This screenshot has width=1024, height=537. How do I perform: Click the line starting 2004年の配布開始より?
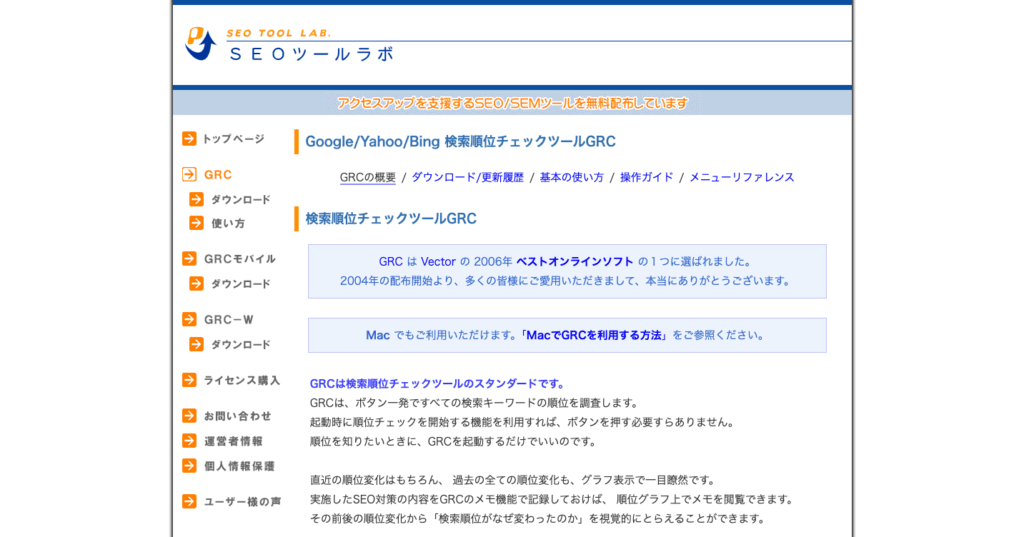point(567,281)
